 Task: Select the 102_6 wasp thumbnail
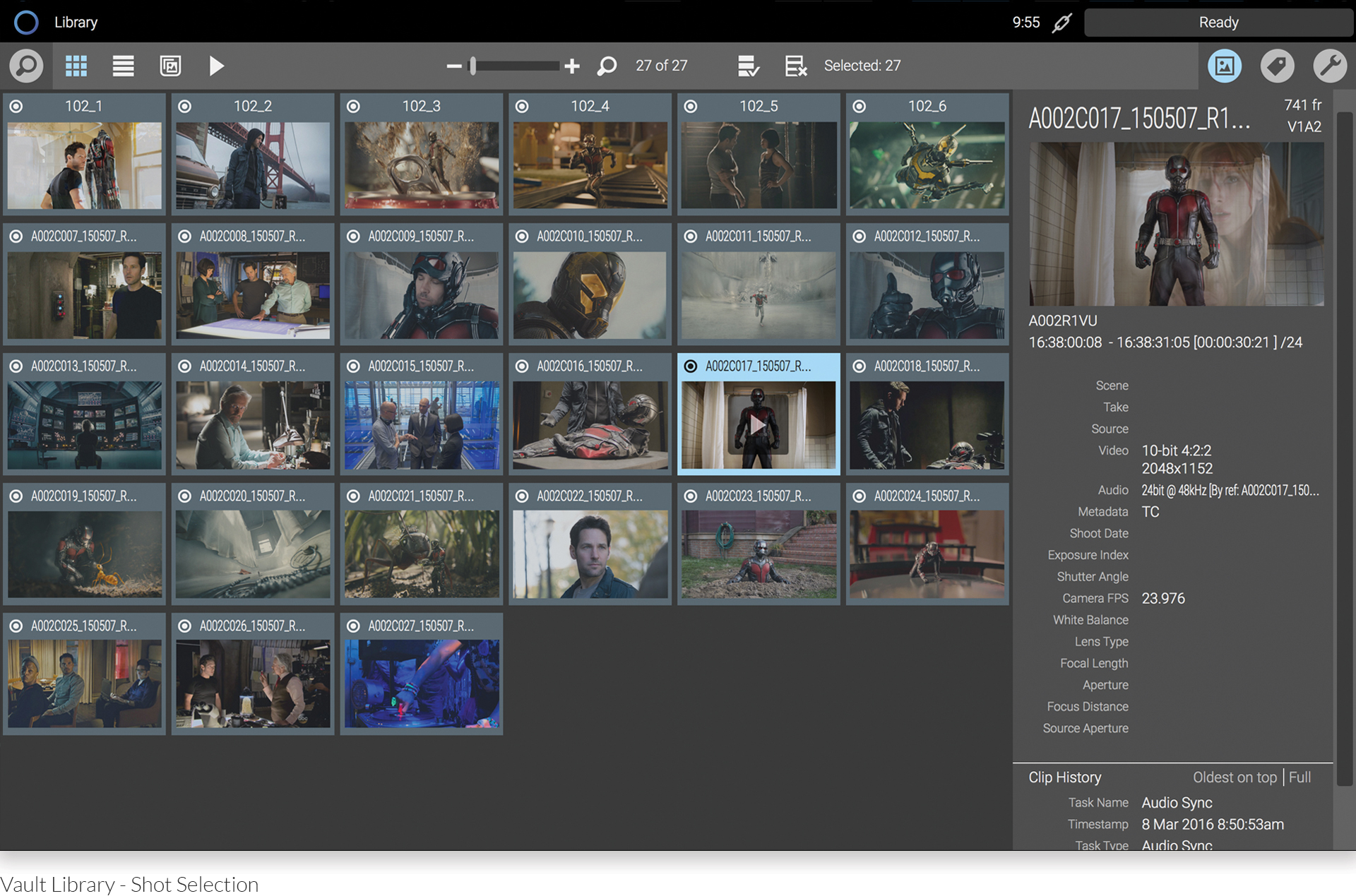[x=927, y=165]
